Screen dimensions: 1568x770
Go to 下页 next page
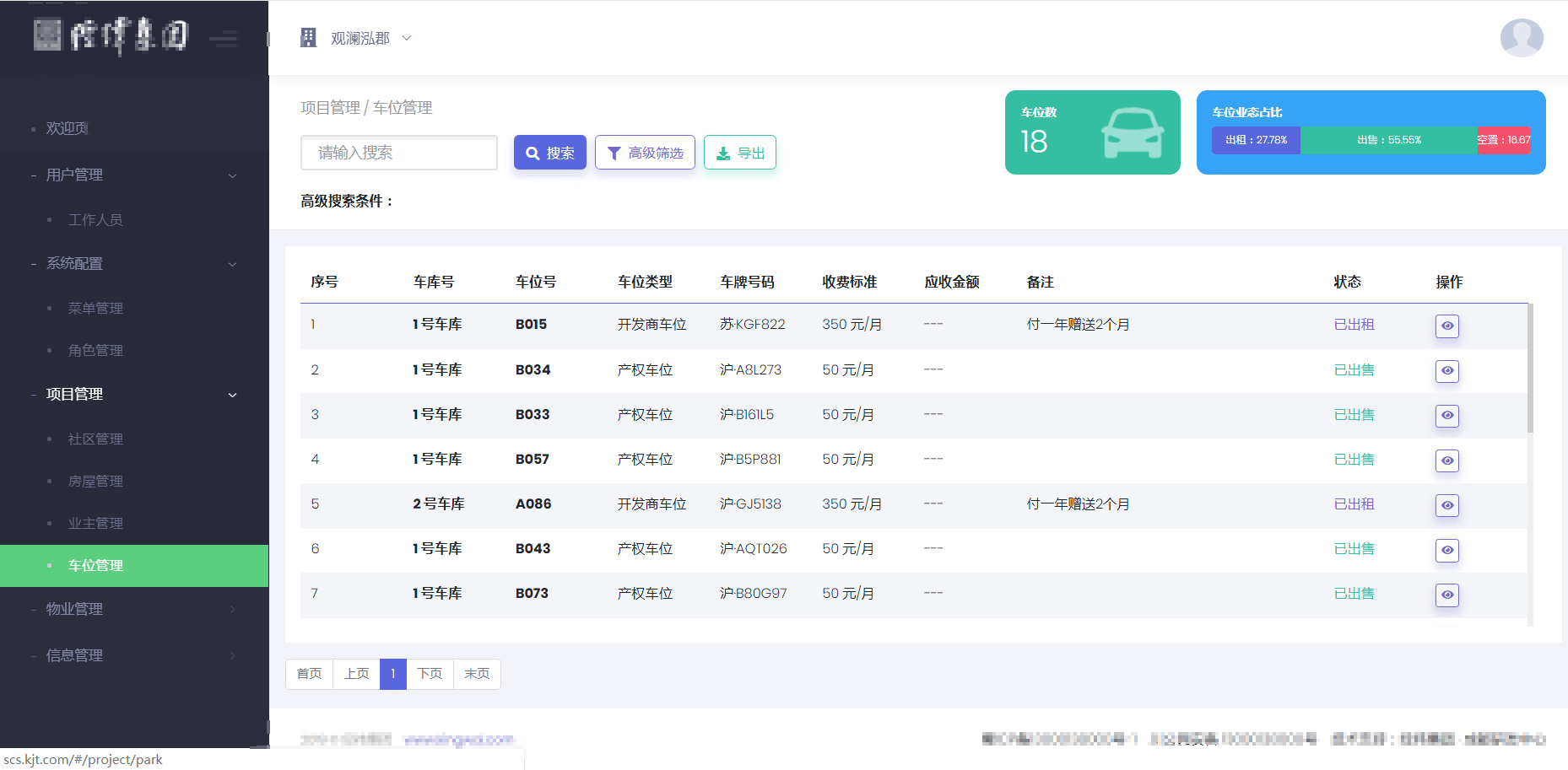(x=430, y=674)
